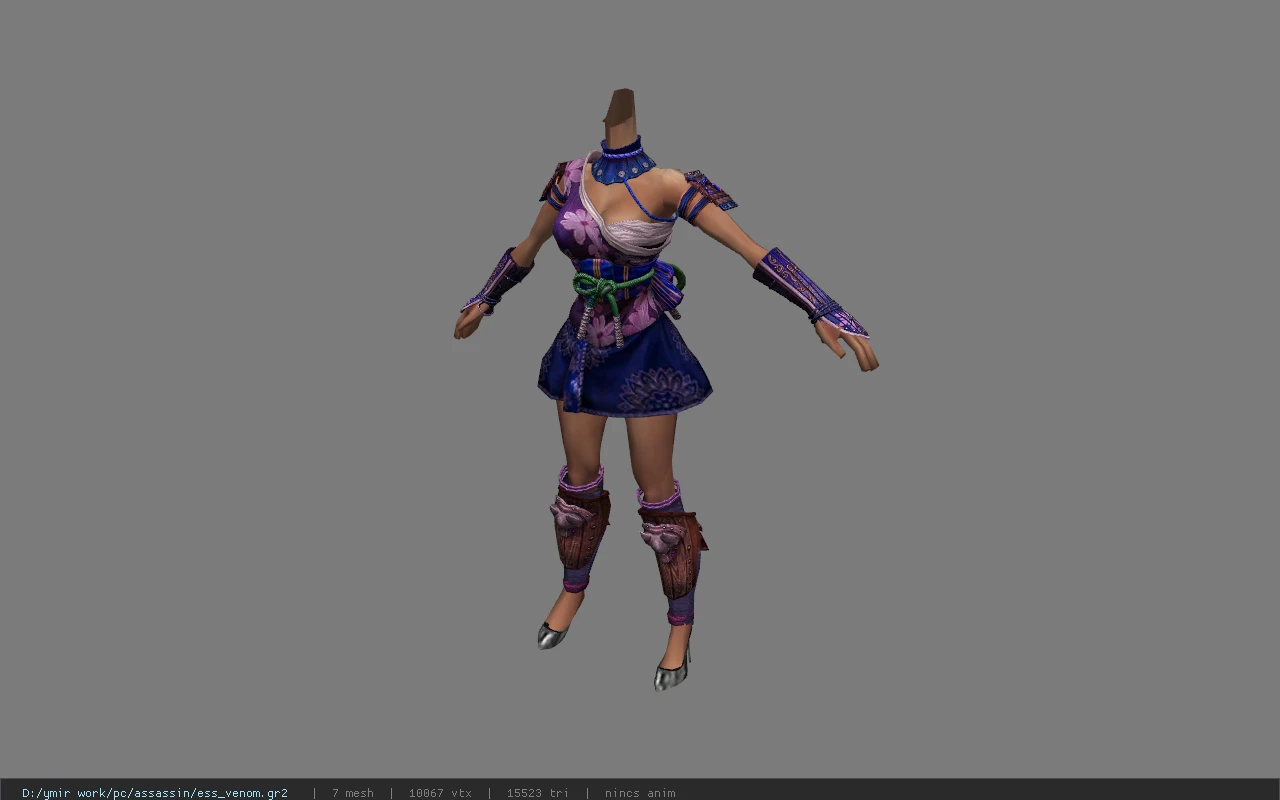Image resolution: width=1280 pixels, height=800 pixels.
Task: Click the '7 mesh' status entry
Action: tap(352, 793)
